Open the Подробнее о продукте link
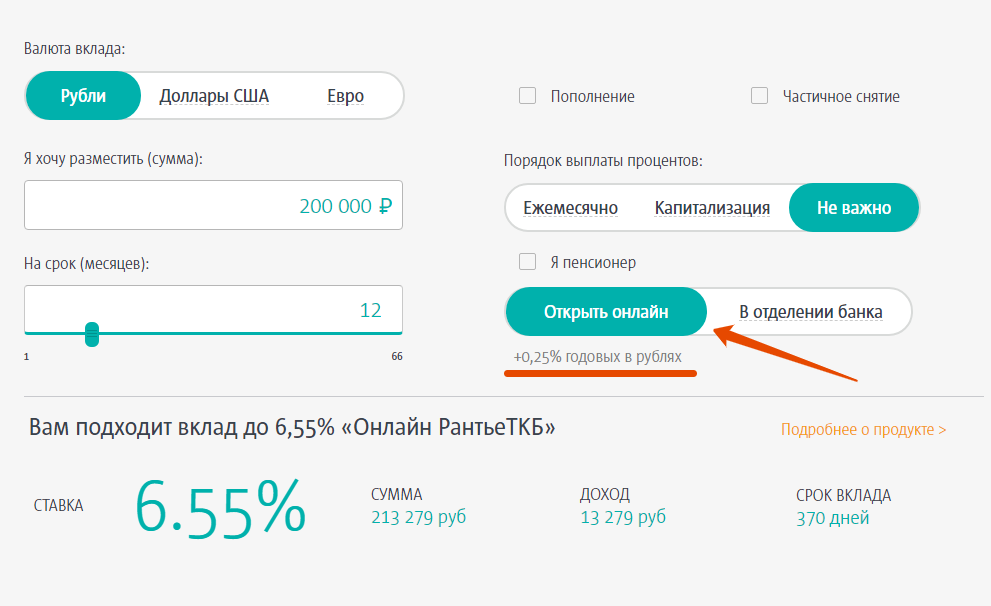Screen dimensions: 991x606 (x=863, y=430)
